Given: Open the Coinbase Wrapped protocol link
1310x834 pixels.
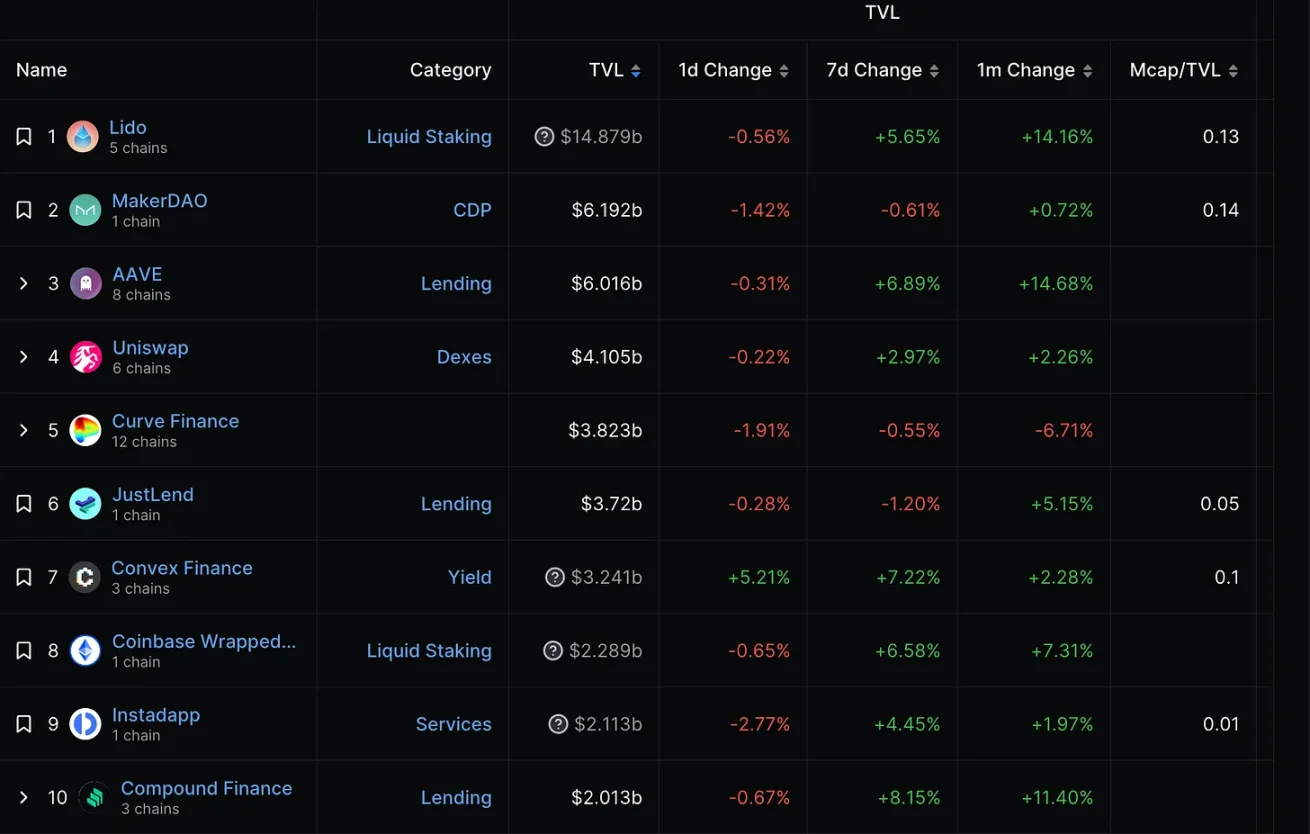Looking at the screenshot, I should coord(204,641).
